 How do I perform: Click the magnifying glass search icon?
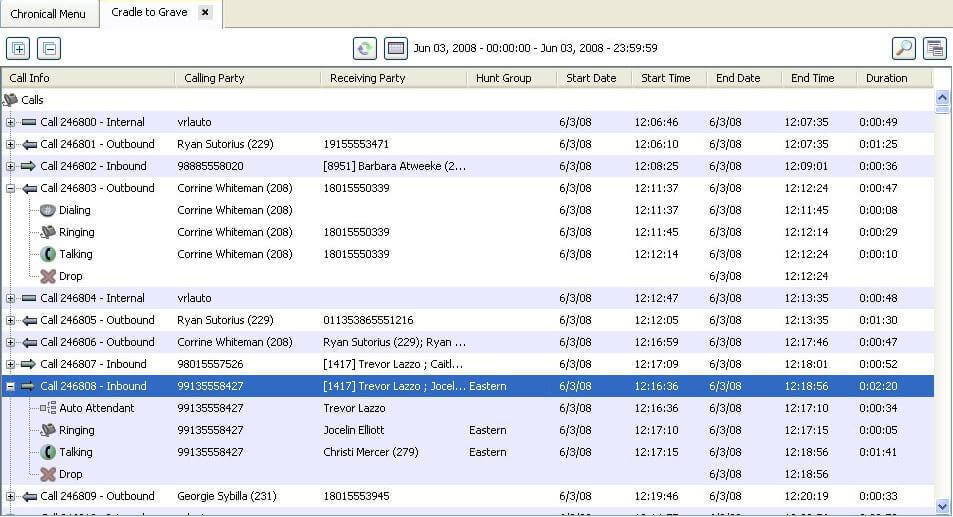[903, 48]
